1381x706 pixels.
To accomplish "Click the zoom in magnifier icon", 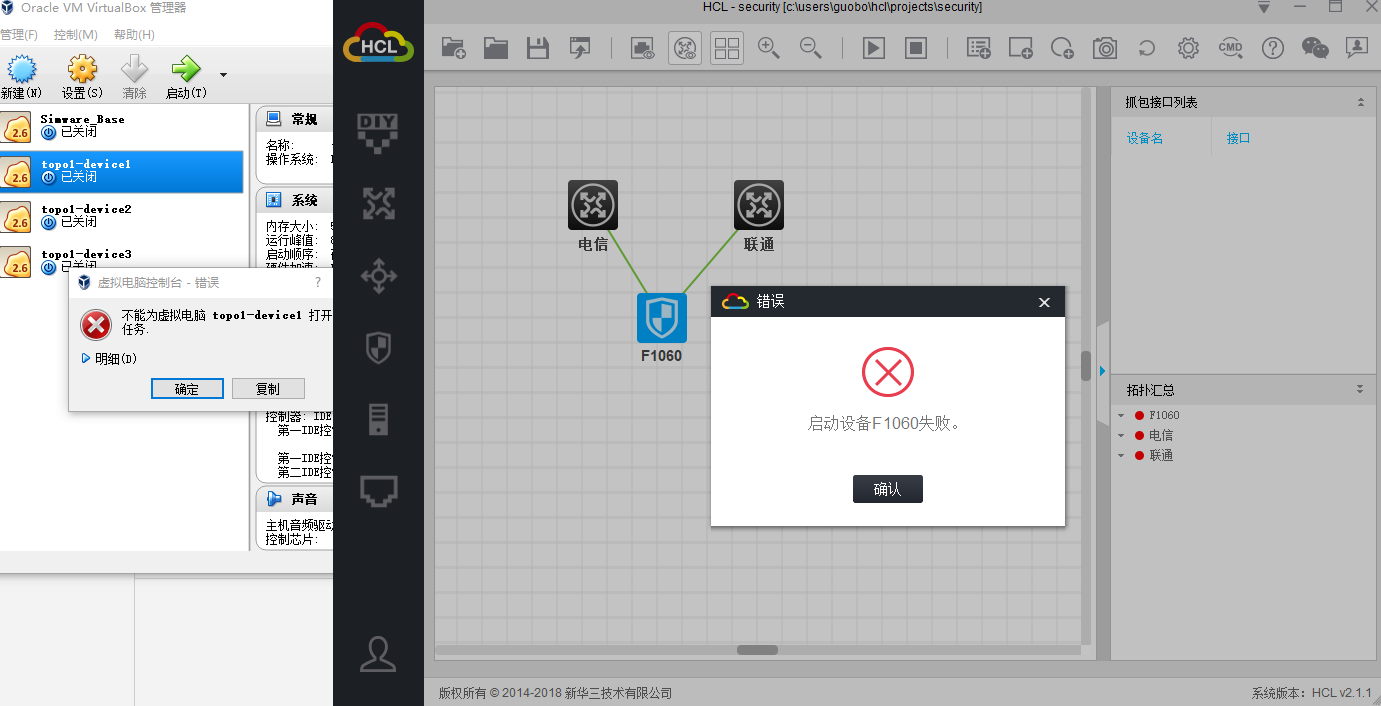I will 769,47.
